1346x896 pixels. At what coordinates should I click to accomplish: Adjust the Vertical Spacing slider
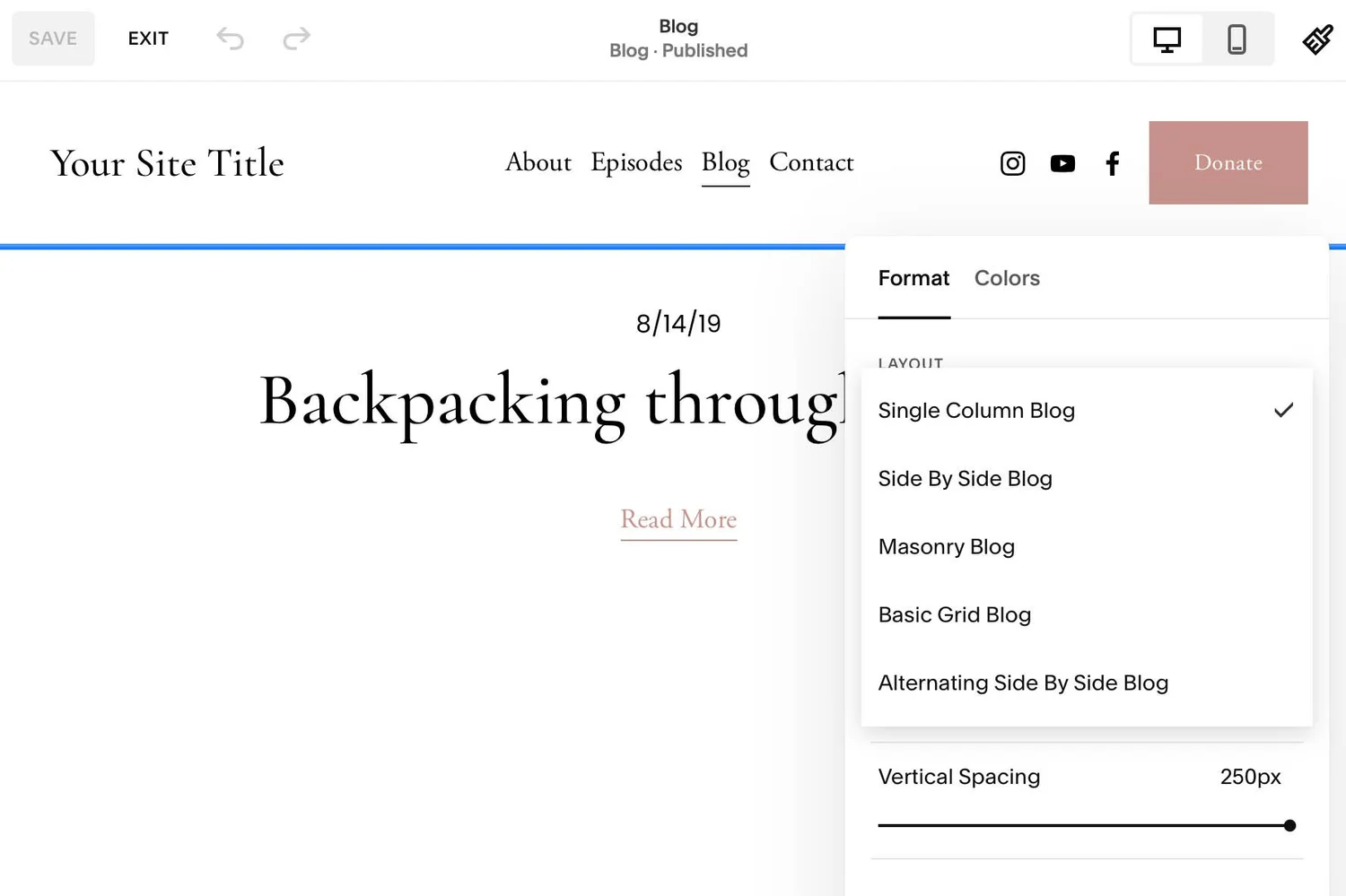tap(1289, 825)
